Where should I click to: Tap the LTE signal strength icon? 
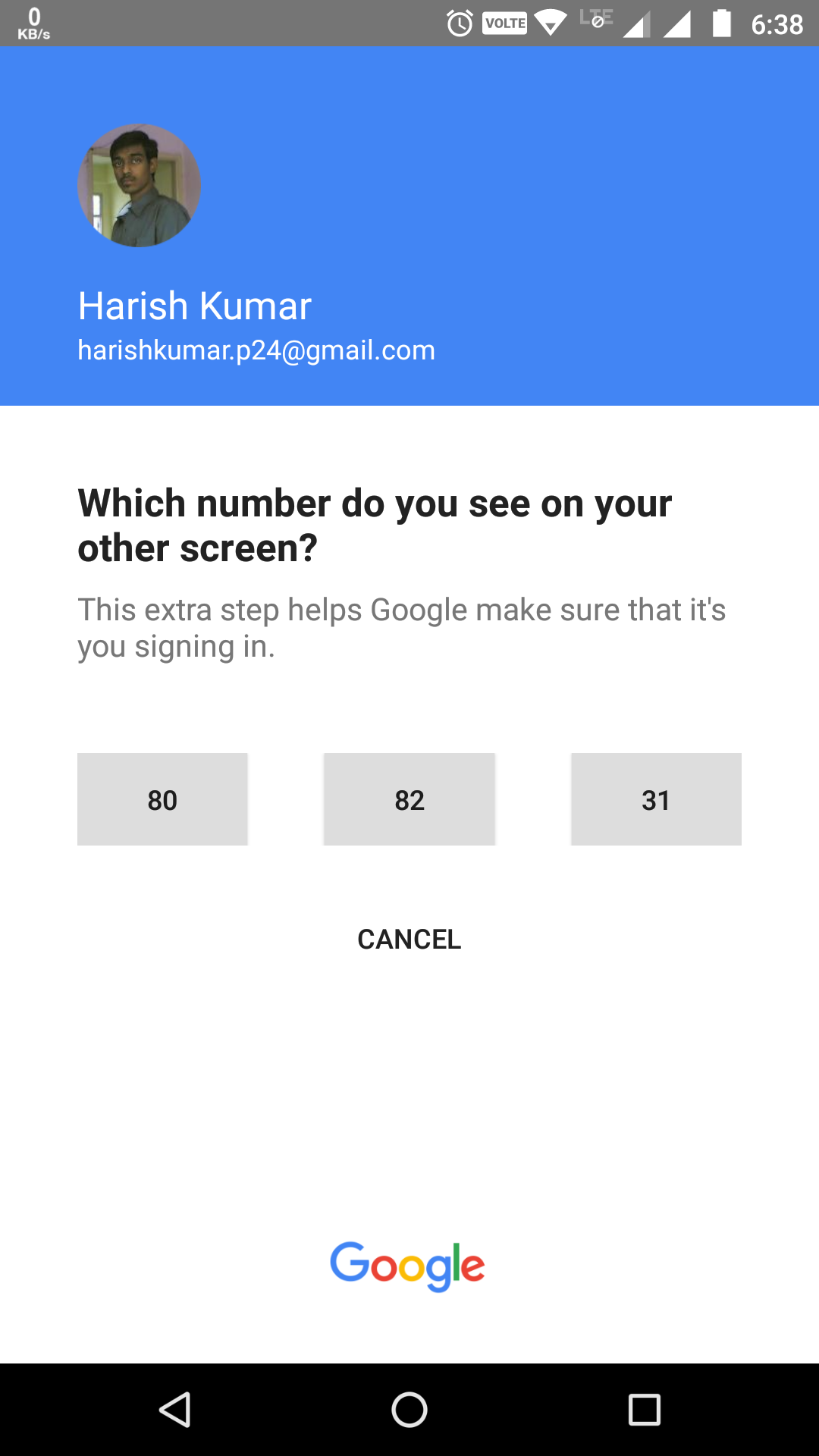pos(635,24)
